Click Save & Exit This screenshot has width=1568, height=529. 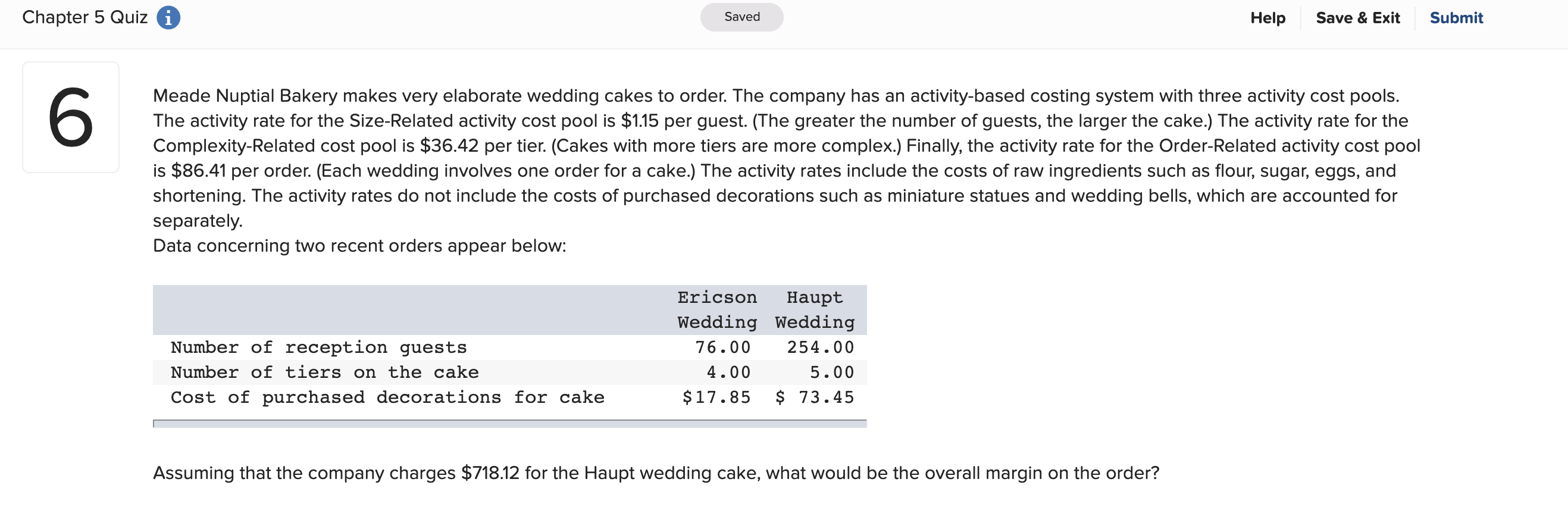coord(1358,18)
